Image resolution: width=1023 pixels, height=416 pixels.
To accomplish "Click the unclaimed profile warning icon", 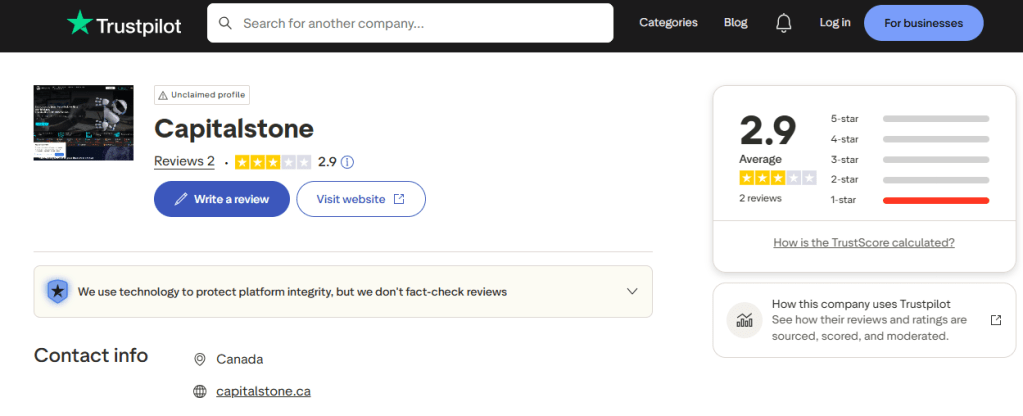I will pos(164,95).
